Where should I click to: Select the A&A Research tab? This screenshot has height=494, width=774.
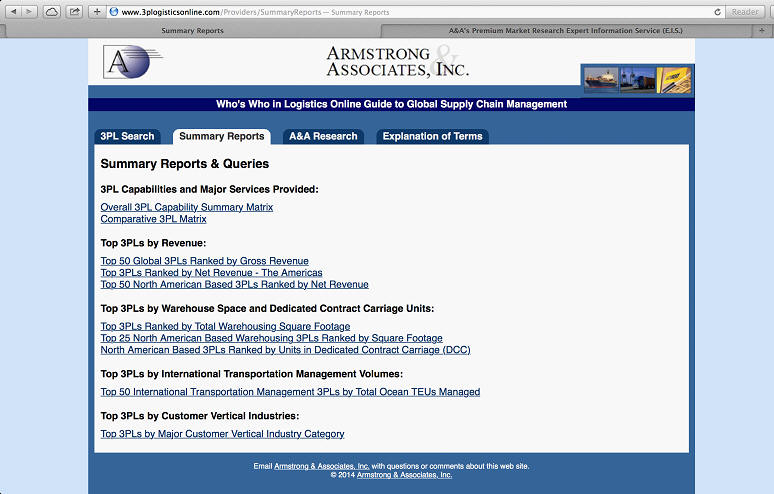click(x=322, y=136)
